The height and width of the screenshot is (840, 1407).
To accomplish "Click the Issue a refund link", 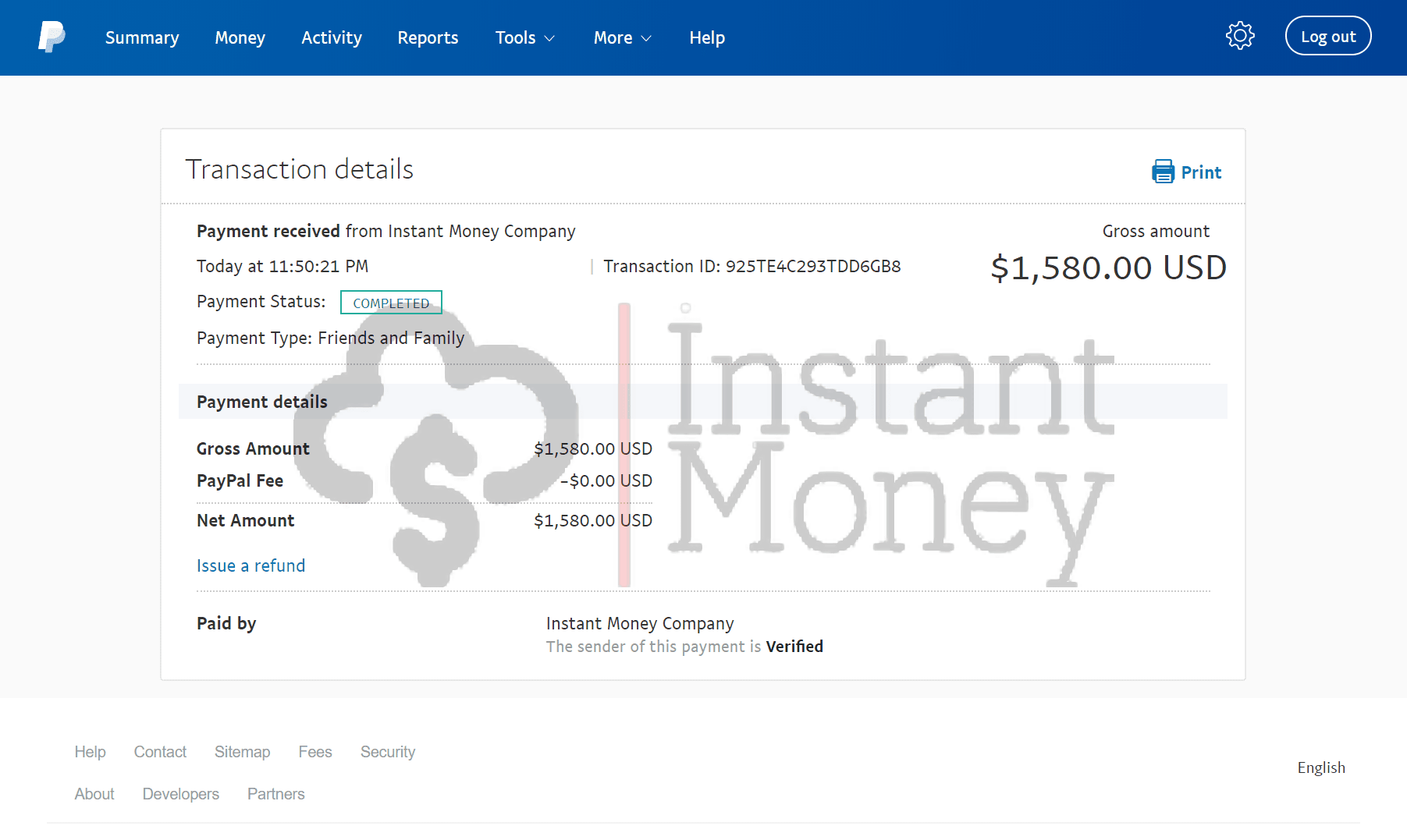I will click(x=250, y=565).
